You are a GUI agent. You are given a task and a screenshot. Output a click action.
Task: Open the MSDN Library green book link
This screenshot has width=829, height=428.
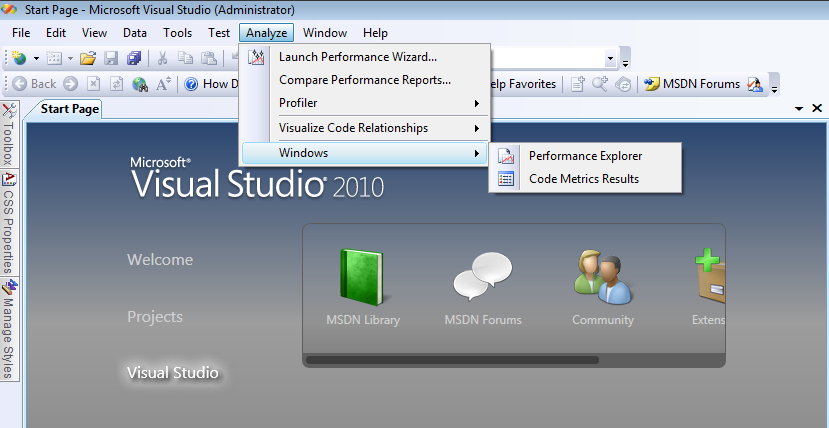(x=363, y=288)
